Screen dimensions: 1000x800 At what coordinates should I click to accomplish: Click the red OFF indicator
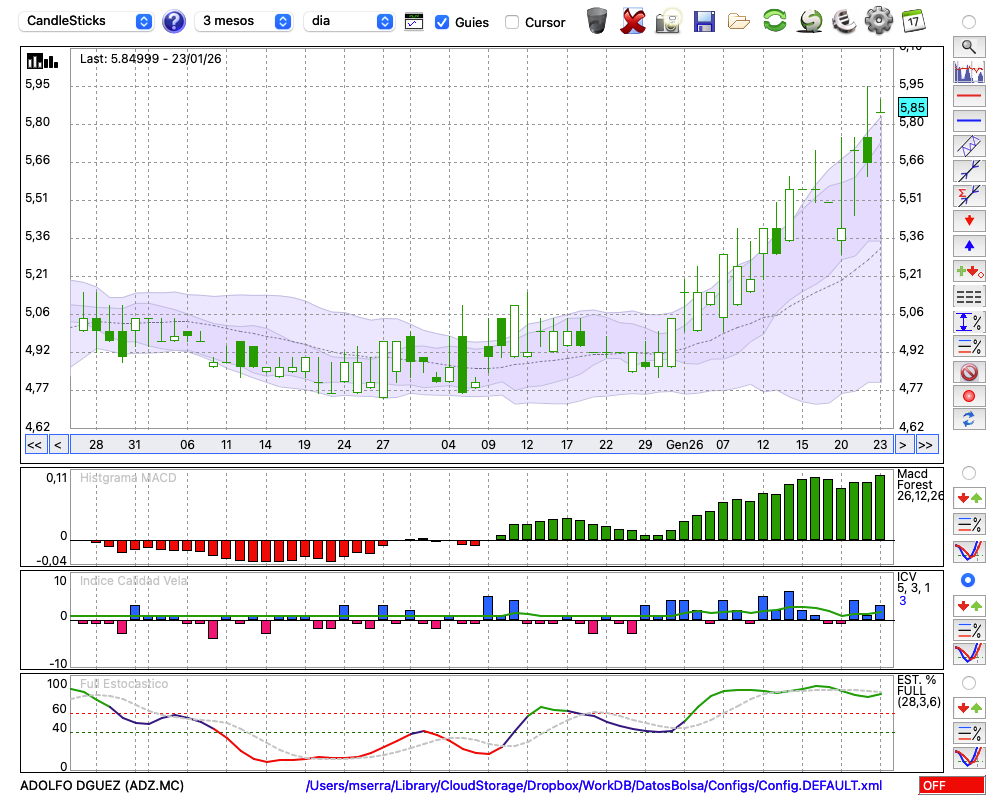(x=951, y=786)
